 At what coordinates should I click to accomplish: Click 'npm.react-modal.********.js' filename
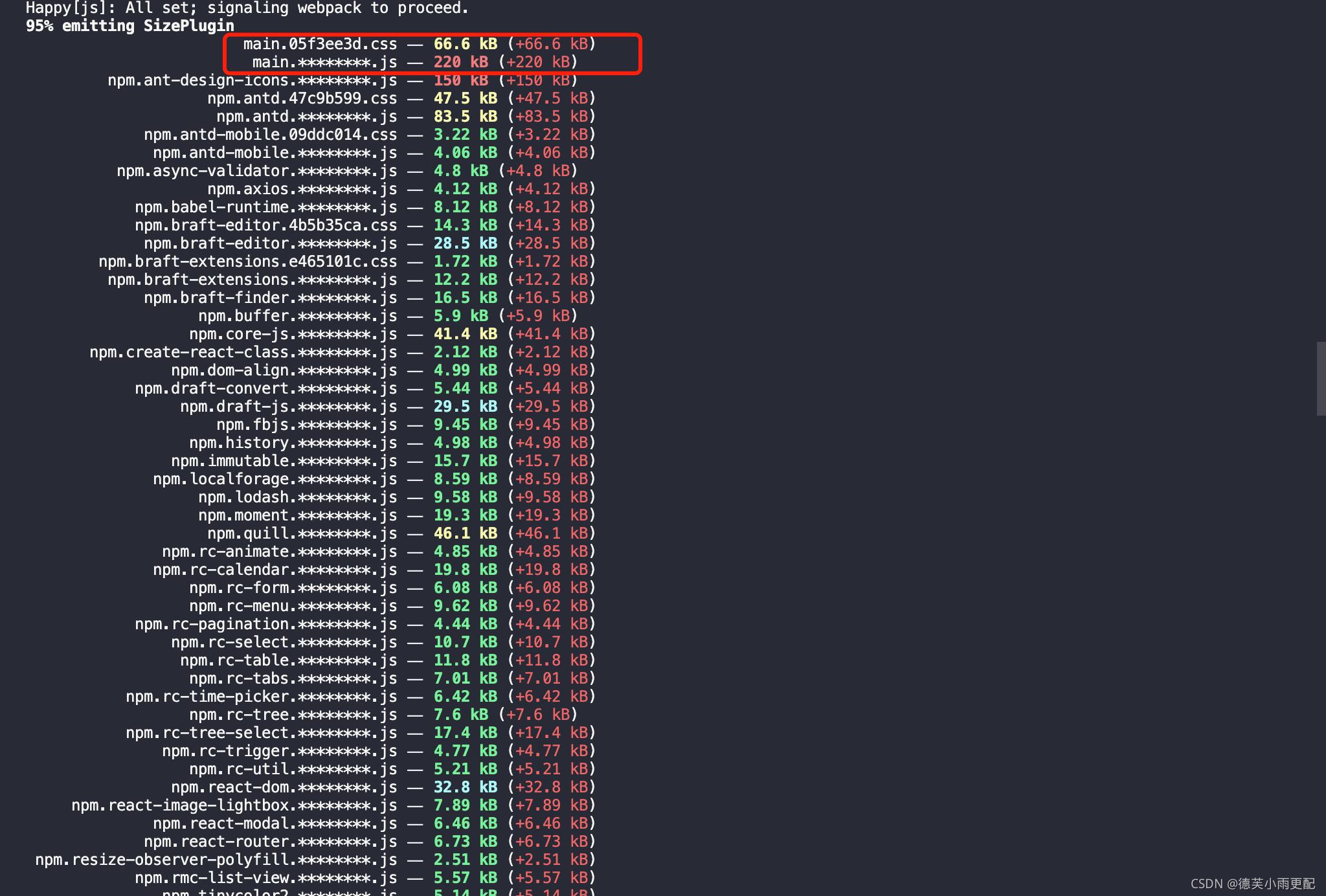(275, 823)
